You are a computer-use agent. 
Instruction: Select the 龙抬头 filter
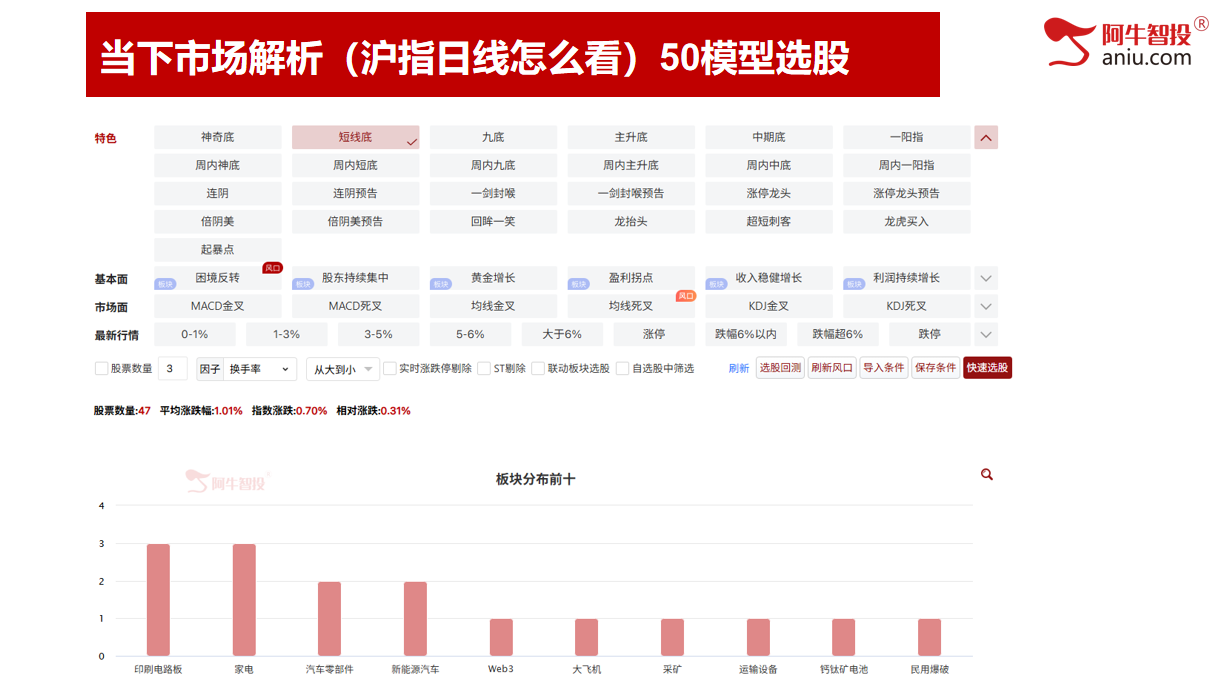coord(631,221)
